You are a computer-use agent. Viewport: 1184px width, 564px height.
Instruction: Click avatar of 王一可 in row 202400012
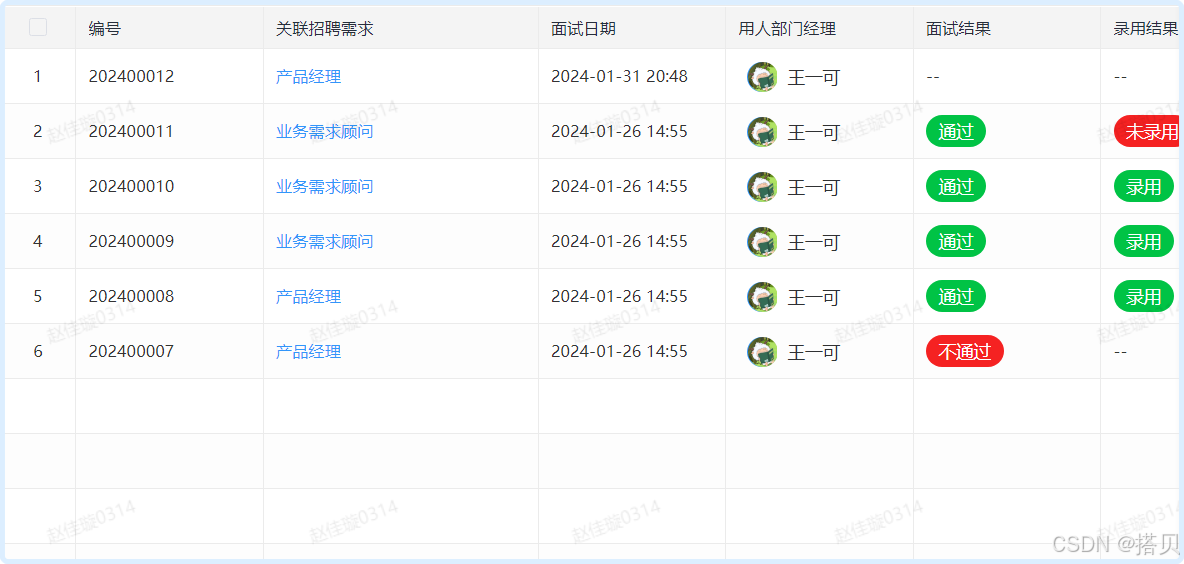click(x=762, y=77)
